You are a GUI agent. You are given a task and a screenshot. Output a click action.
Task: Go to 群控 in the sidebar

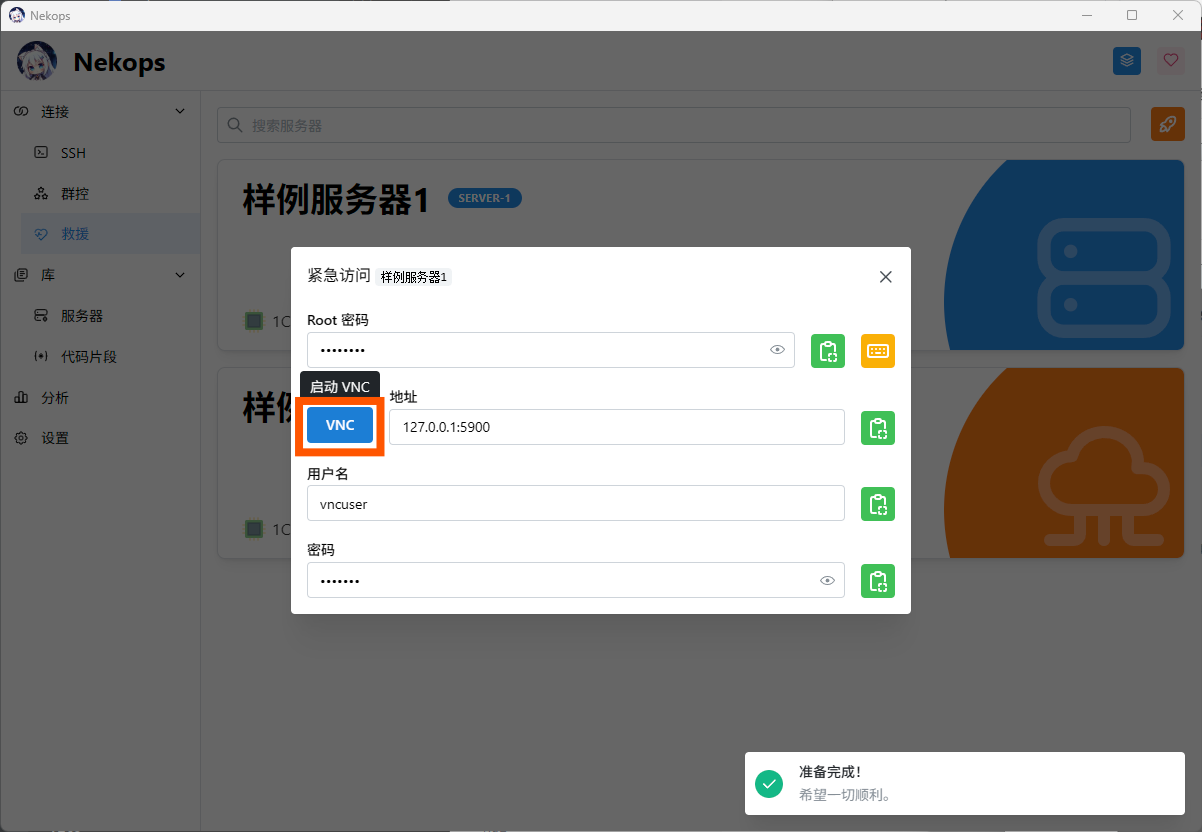(x=75, y=194)
